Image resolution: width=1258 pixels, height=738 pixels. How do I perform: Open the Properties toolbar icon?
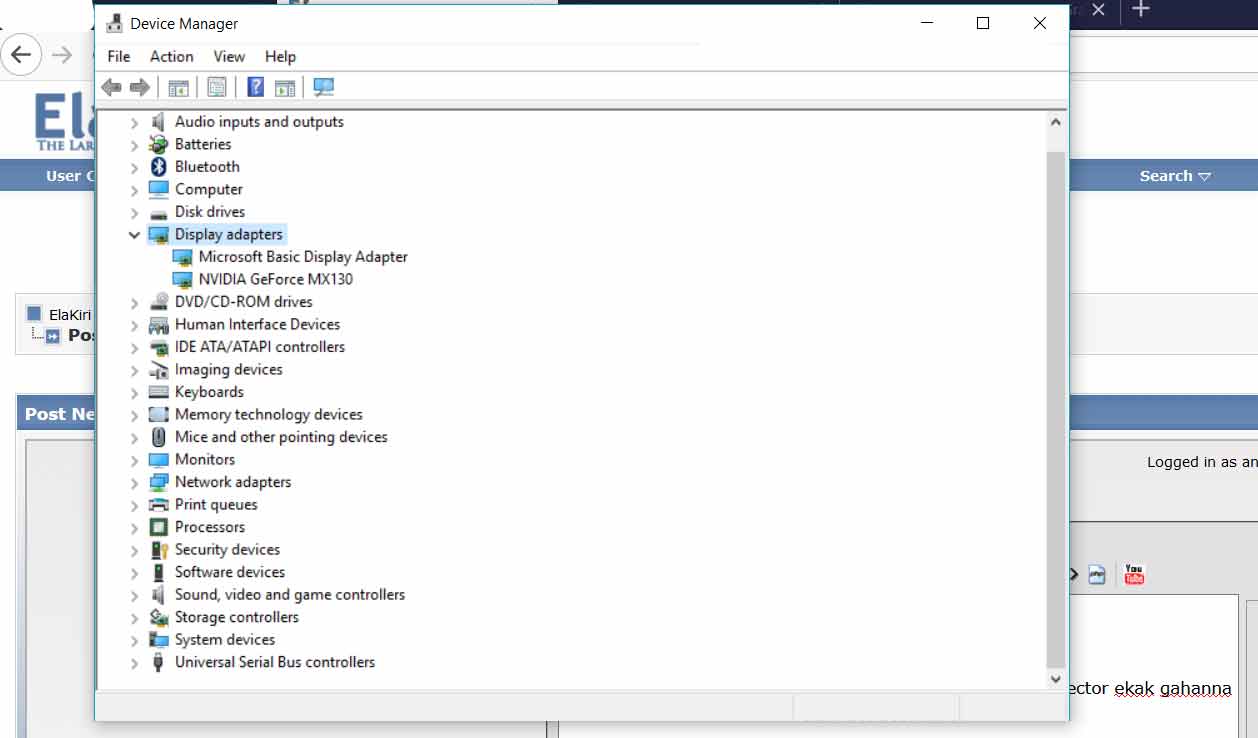[x=217, y=88]
